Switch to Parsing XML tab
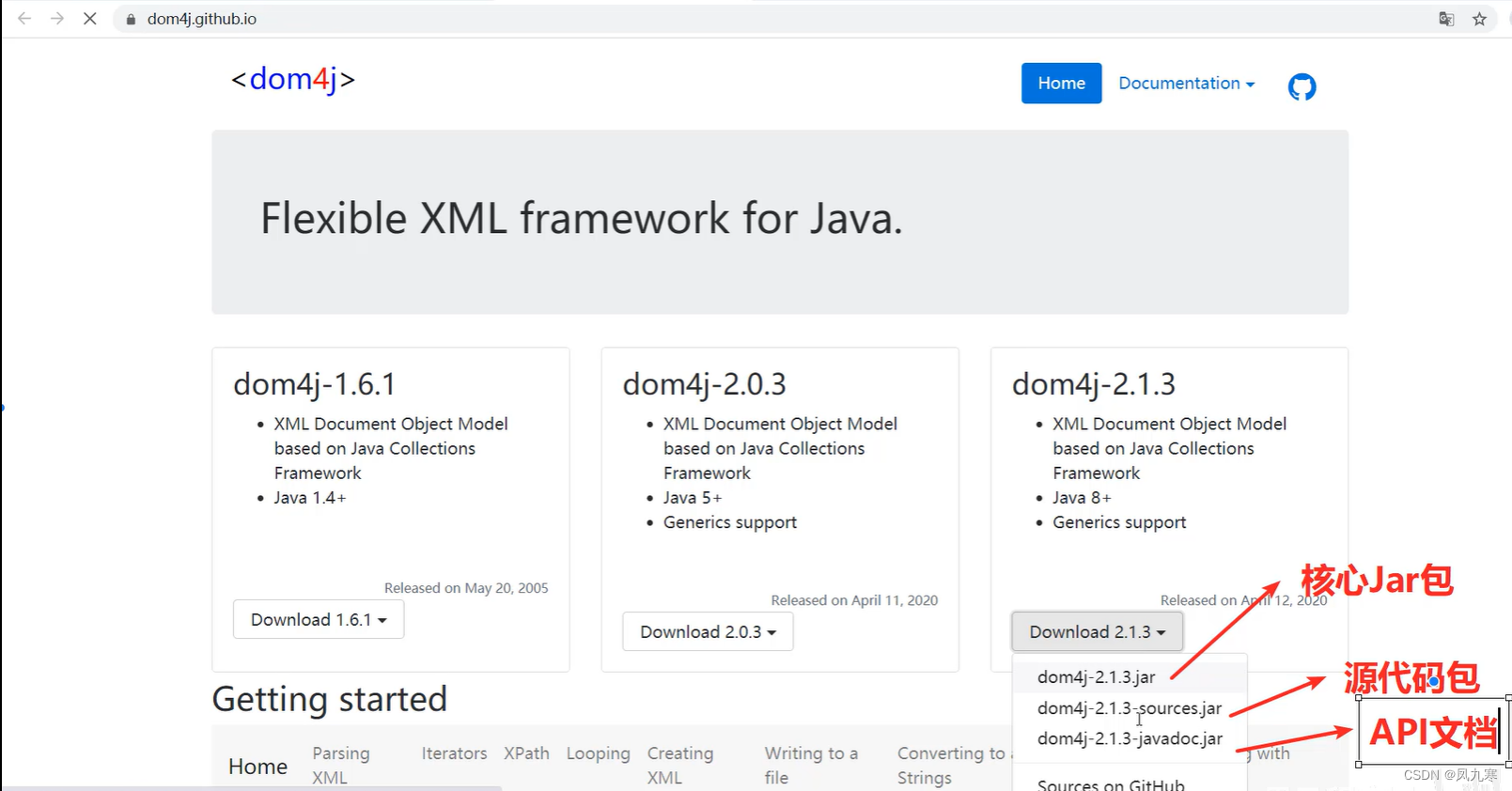Screen dimensions: 1512x791 tap(341, 765)
